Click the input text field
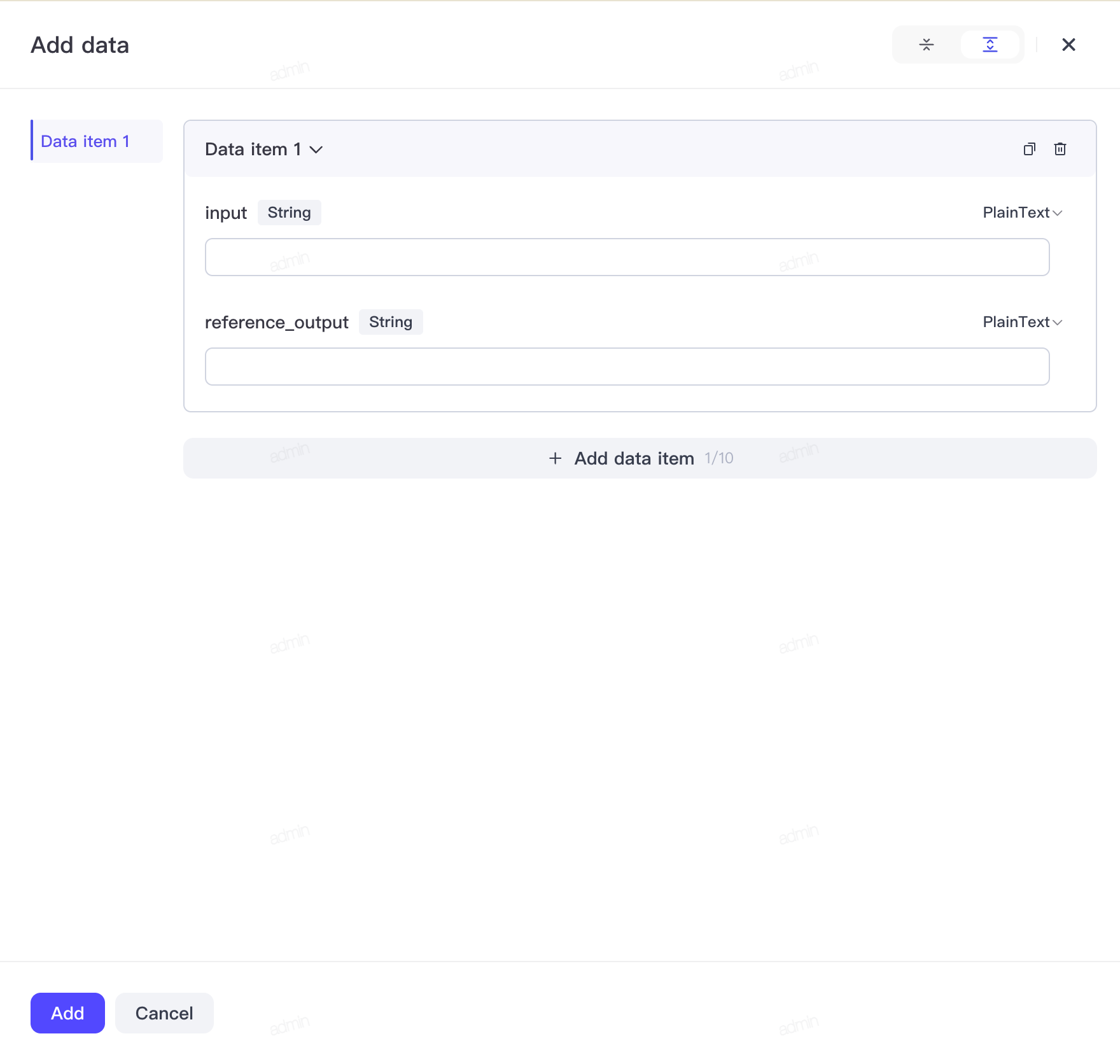Viewport: 1120px width, 1064px height. click(x=627, y=257)
